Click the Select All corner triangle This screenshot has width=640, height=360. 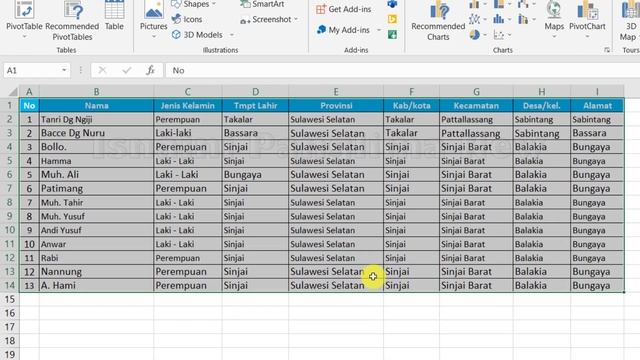pos(13,91)
